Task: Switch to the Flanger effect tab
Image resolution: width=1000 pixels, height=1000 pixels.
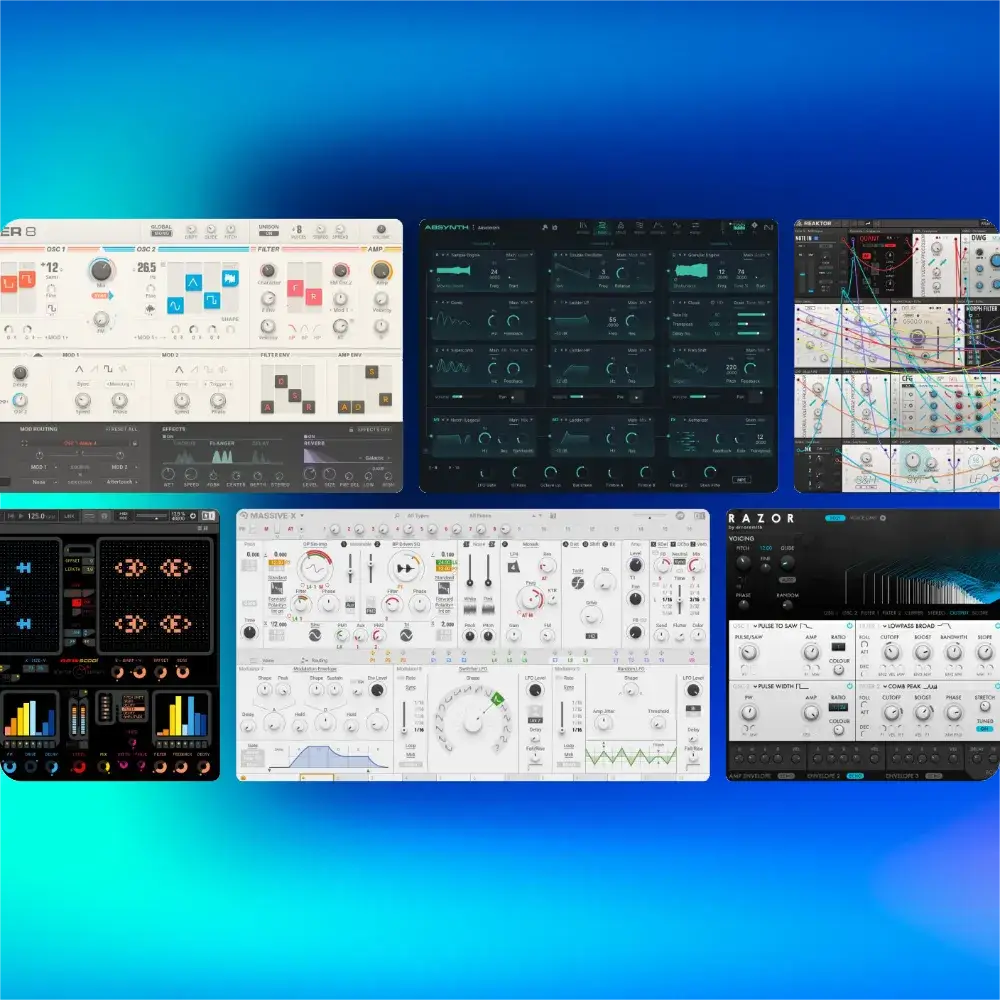Action: [x=222, y=443]
